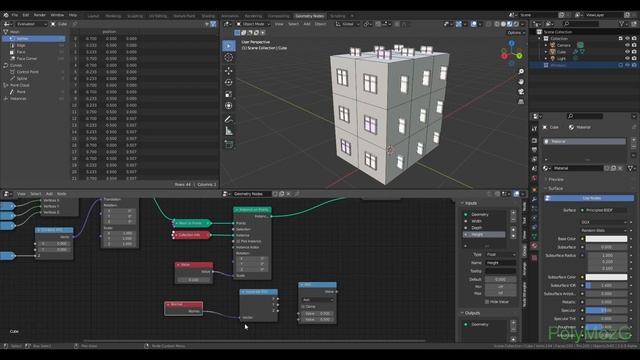Select the Scale tool in the viewport toolbar
The width and height of the screenshot is (640, 360).
[x=229, y=94]
